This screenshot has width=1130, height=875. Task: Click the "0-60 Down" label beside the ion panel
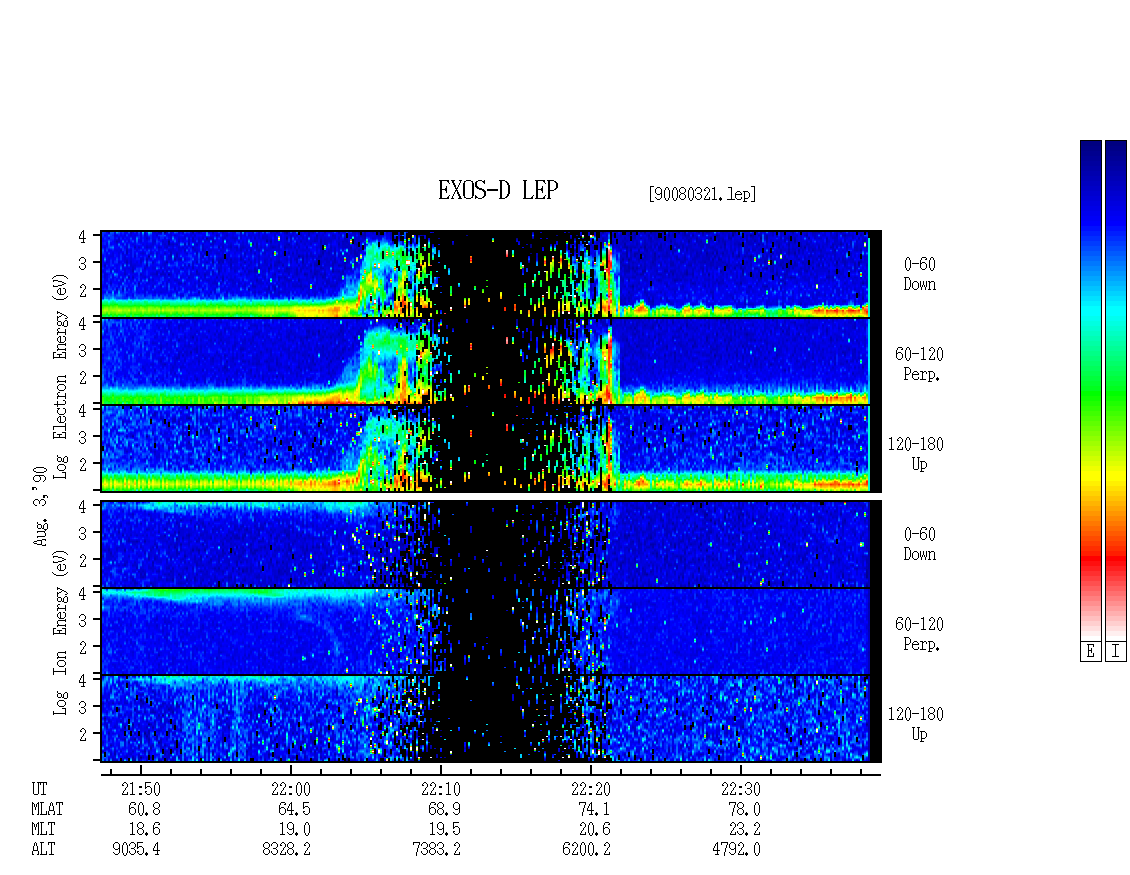click(920, 544)
